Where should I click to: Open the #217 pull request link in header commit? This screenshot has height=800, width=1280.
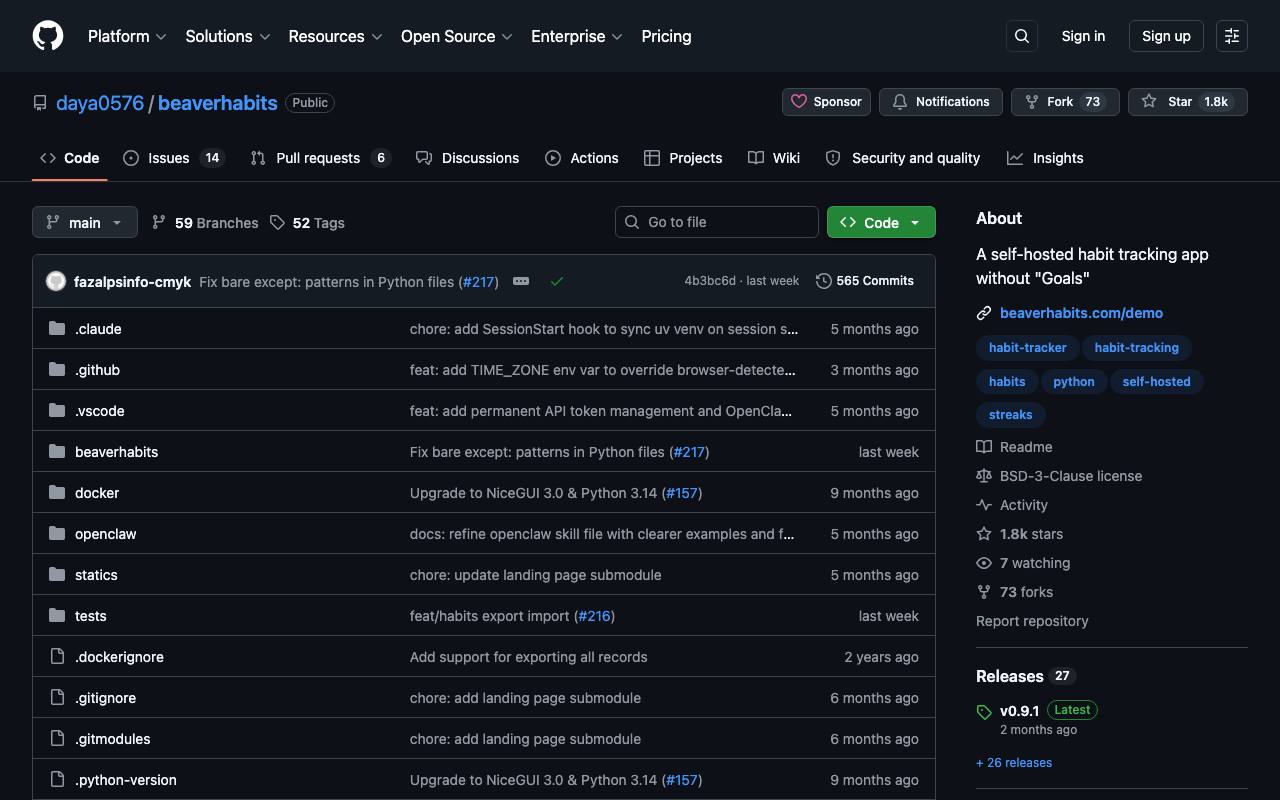[478, 282]
